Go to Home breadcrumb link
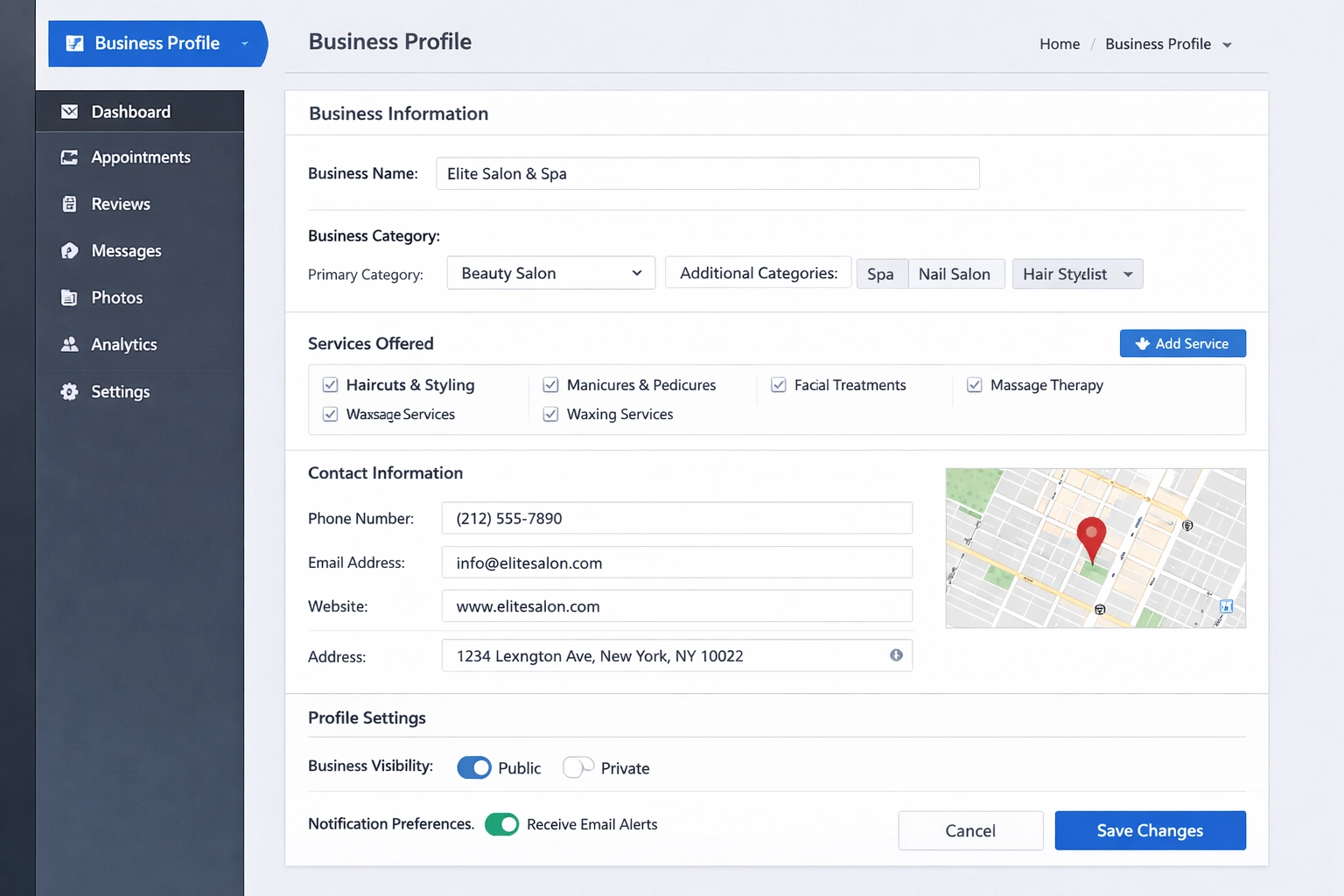The image size is (1344, 896). 1059,44
